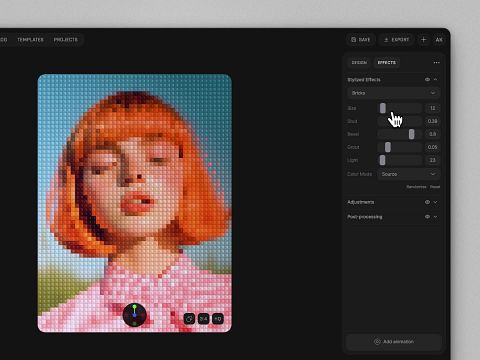Expand the Post-processing section chevron
The width and height of the screenshot is (480, 360).
tap(435, 217)
